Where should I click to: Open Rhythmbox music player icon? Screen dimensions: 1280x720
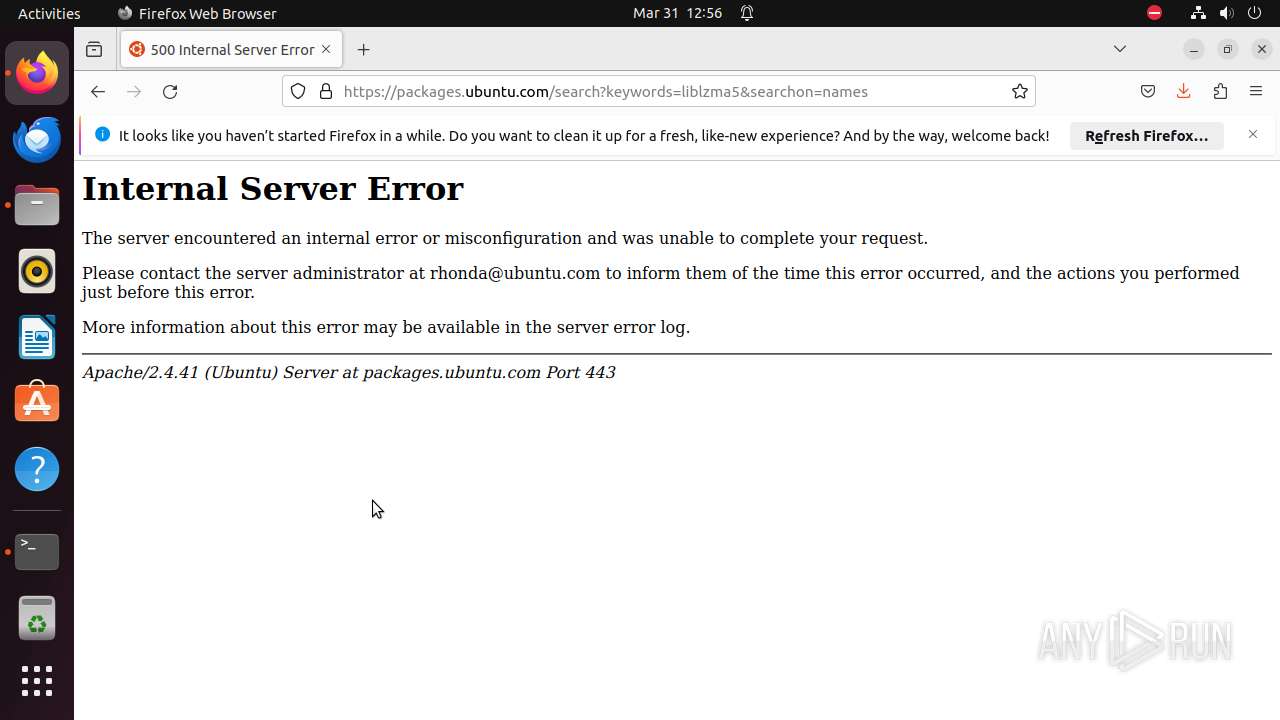(37, 271)
